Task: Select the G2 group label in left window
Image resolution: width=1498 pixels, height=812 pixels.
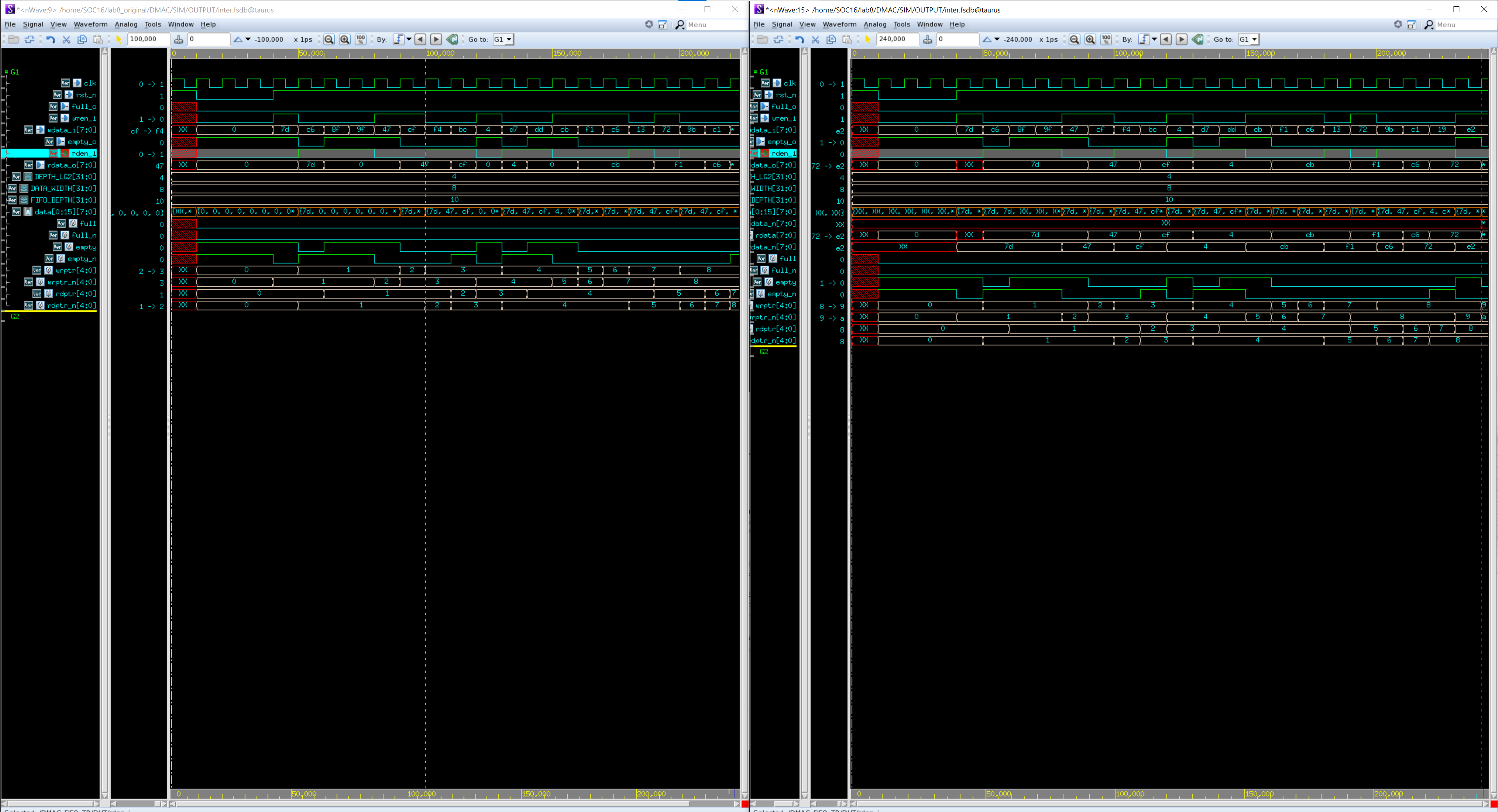Action: (15, 317)
